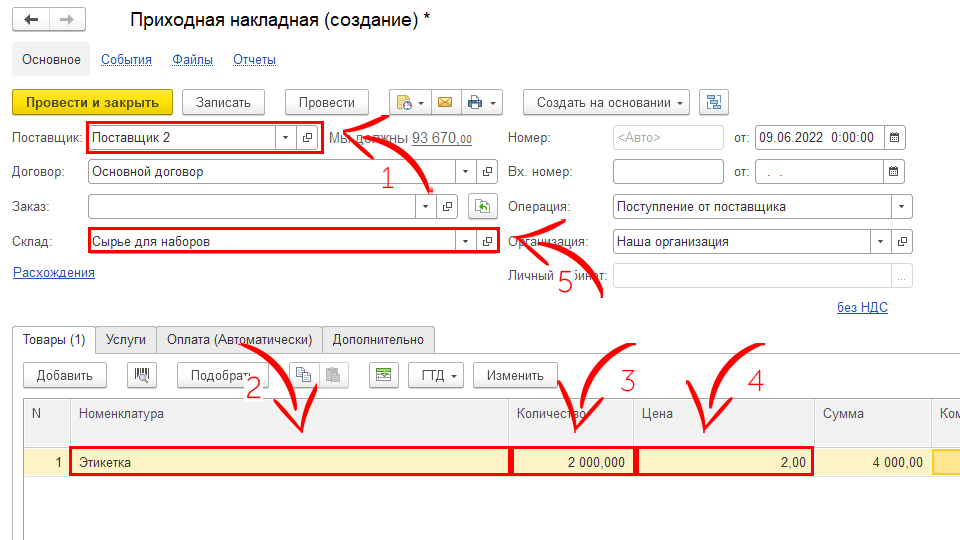Open the printer icon menu

click(482, 102)
